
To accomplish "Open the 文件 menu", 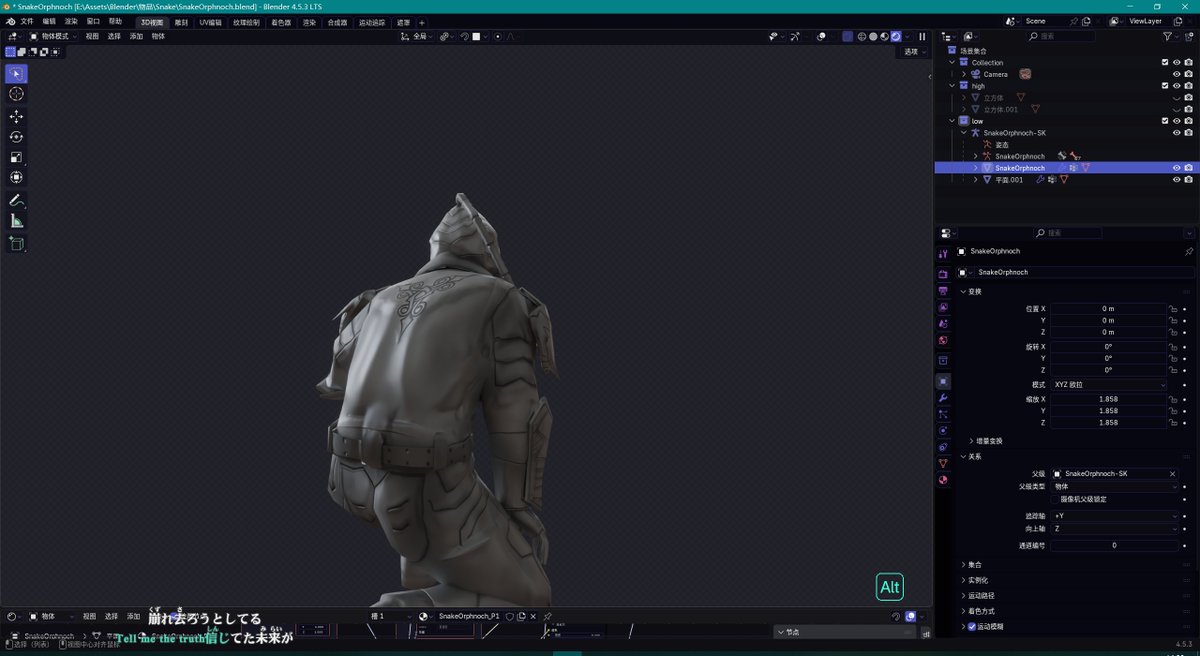I will coord(26,21).
